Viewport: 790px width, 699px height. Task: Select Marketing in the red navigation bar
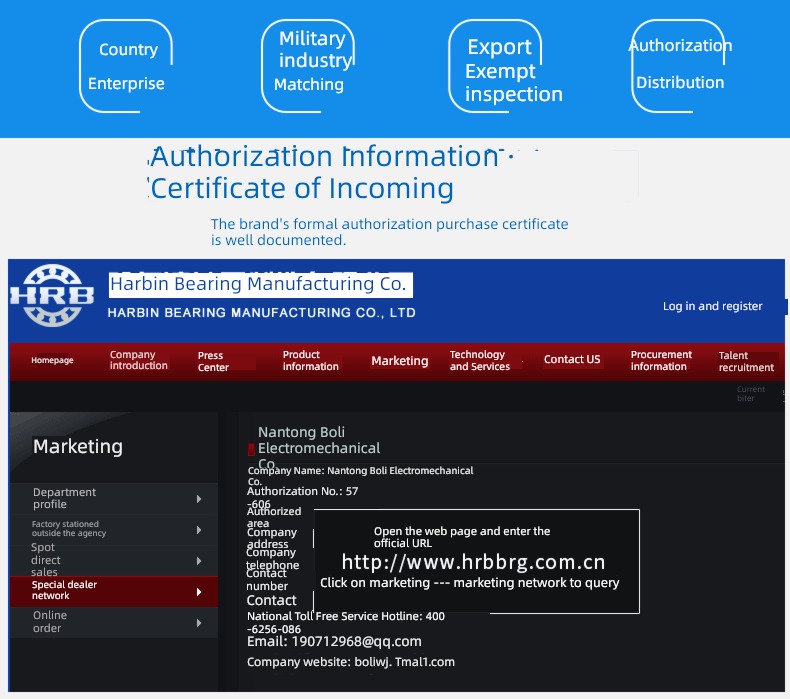[x=400, y=361]
